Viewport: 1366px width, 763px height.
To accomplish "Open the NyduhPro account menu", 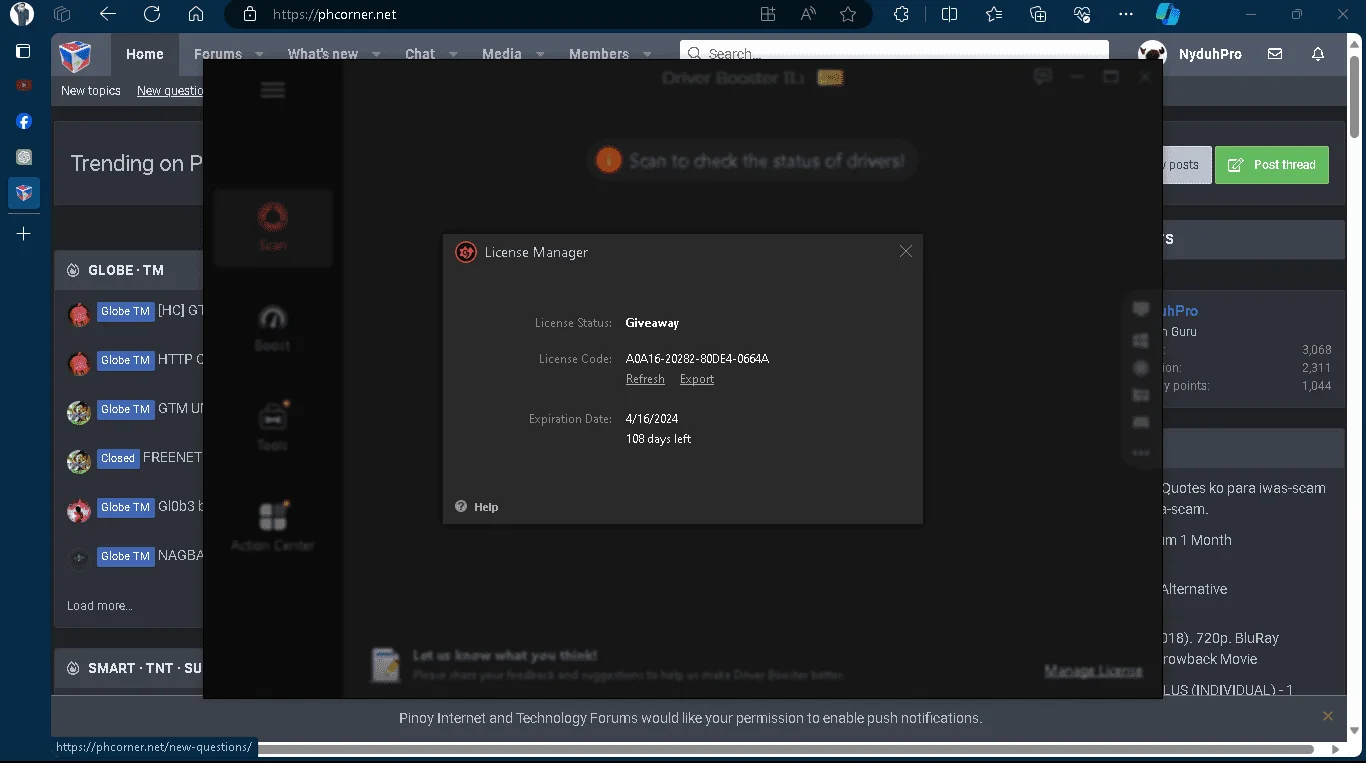I will point(1190,54).
